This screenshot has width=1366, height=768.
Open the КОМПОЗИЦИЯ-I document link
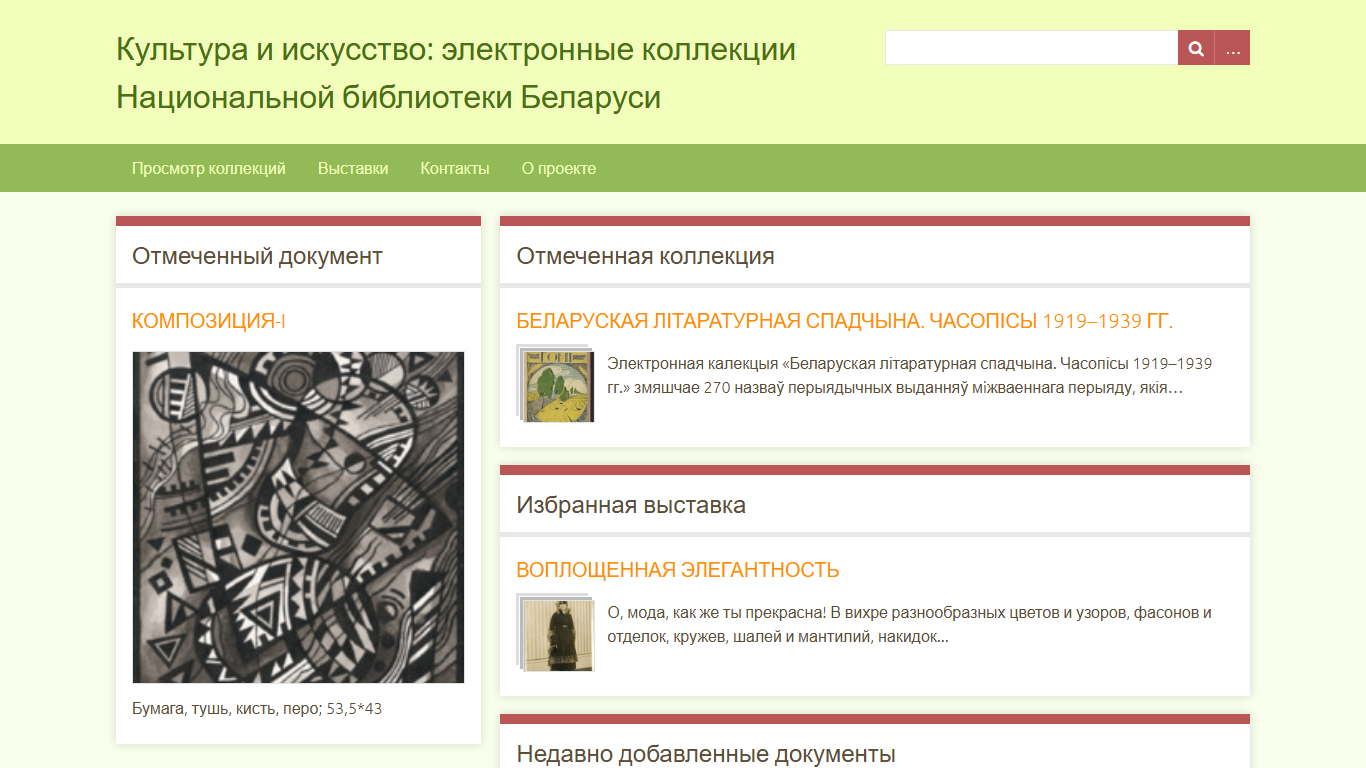[209, 321]
